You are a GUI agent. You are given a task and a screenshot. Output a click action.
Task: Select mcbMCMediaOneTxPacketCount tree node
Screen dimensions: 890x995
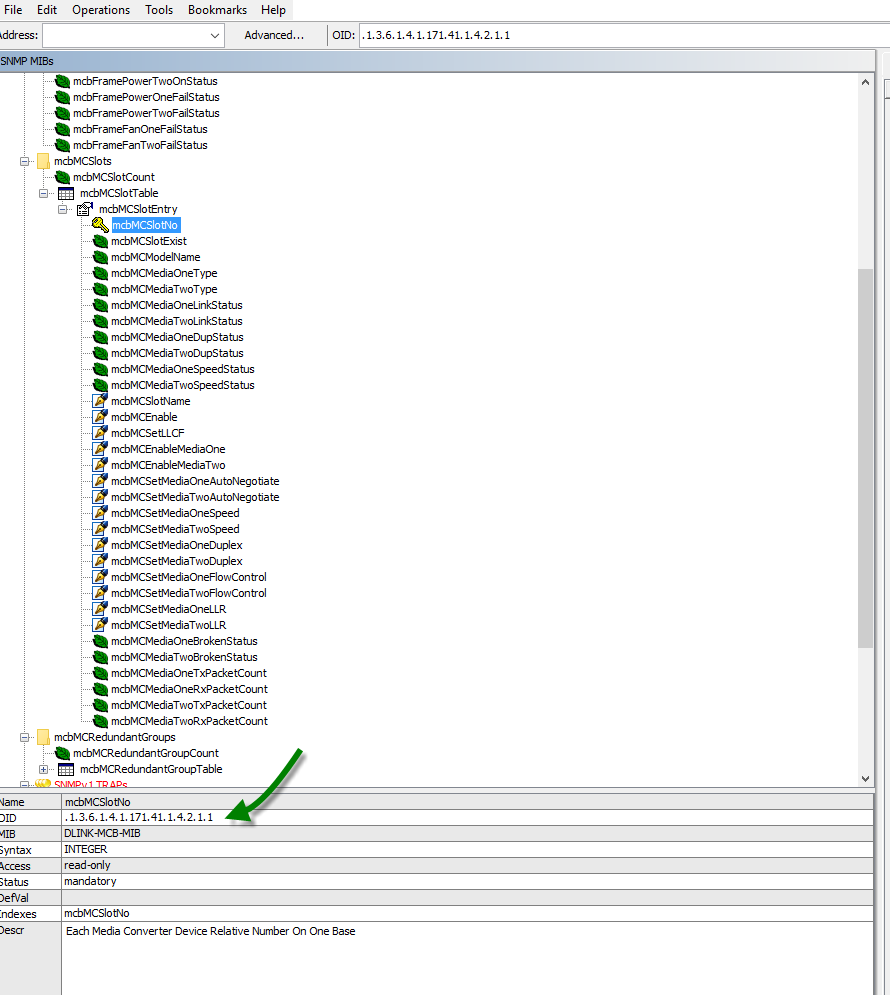click(x=188, y=673)
